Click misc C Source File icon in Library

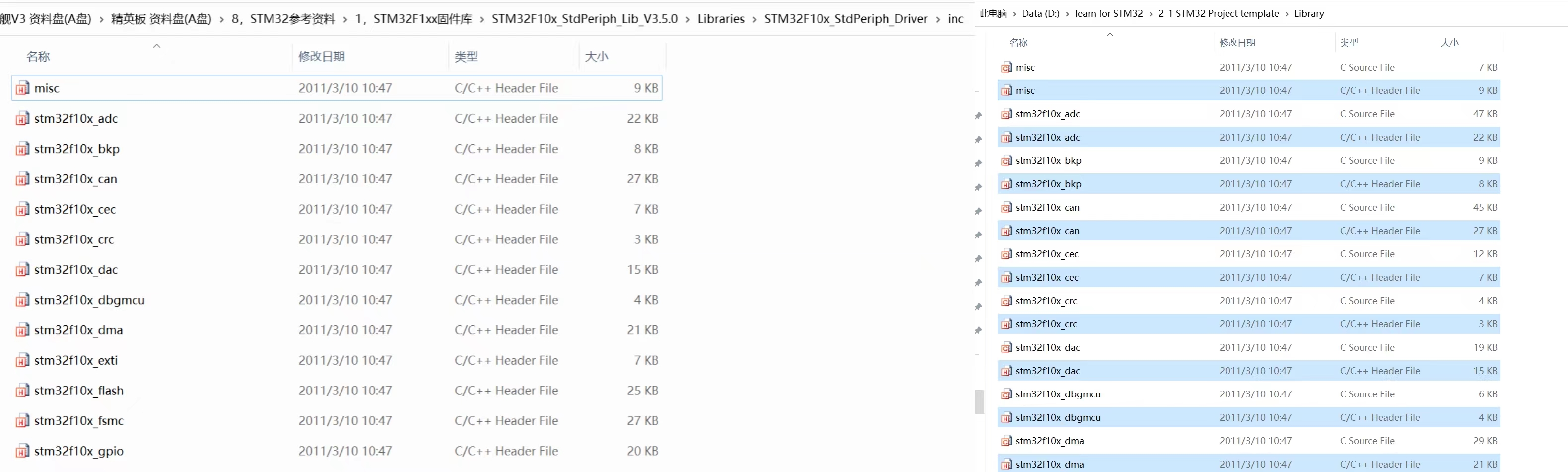tap(1007, 67)
